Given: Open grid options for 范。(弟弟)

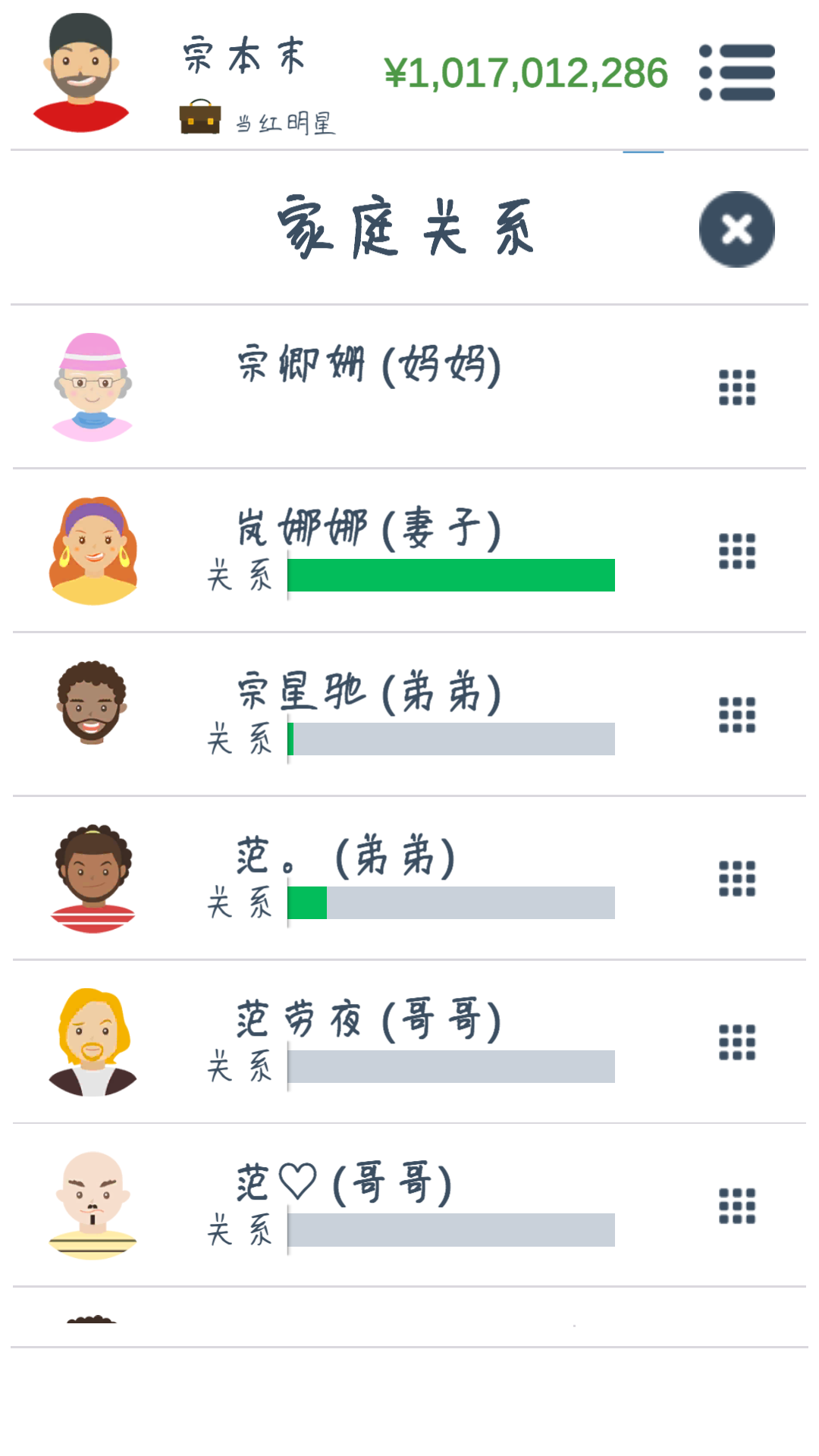Looking at the screenshot, I should point(737,879).
